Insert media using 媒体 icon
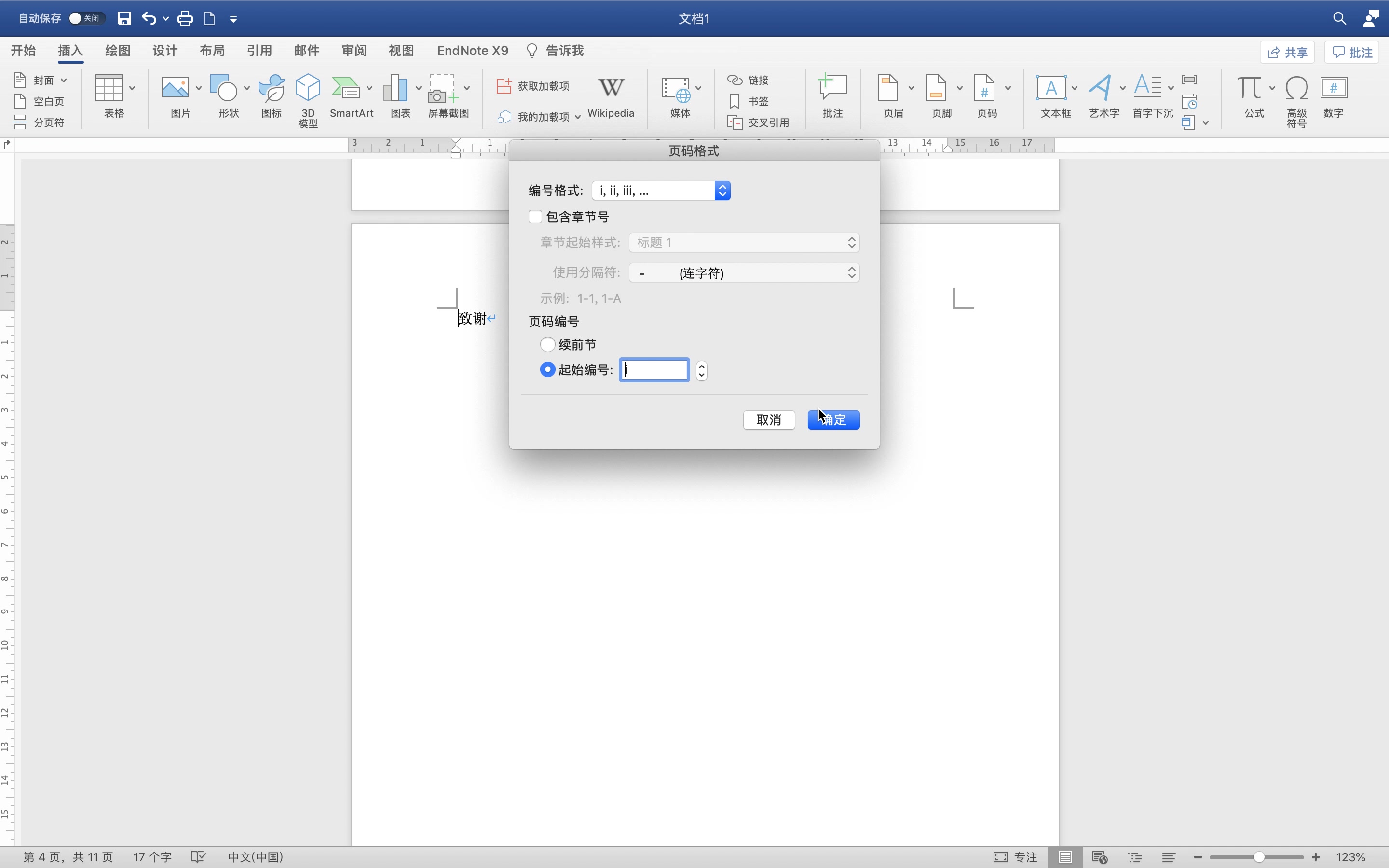The width and height of the screenshot is (1389, 868). [x=676, y=90]
